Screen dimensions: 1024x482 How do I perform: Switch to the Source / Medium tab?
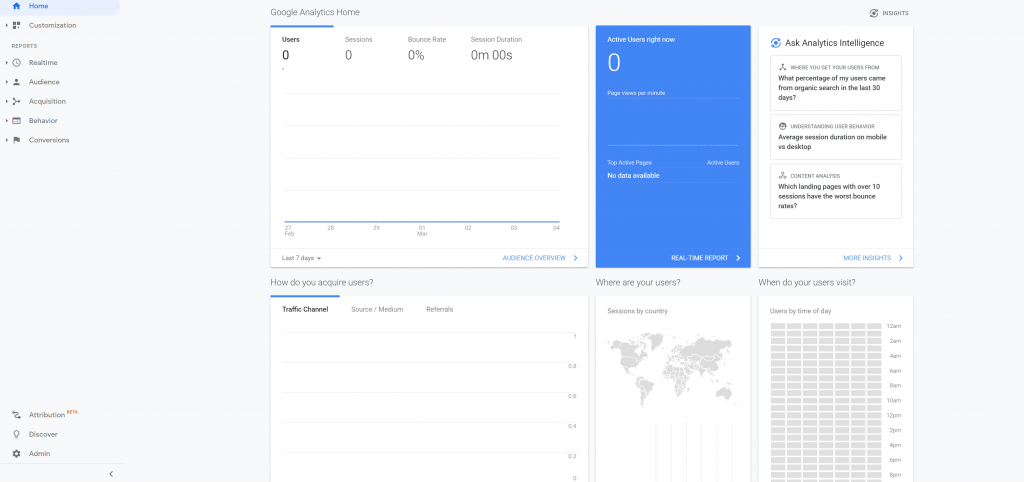click(377, 310)
